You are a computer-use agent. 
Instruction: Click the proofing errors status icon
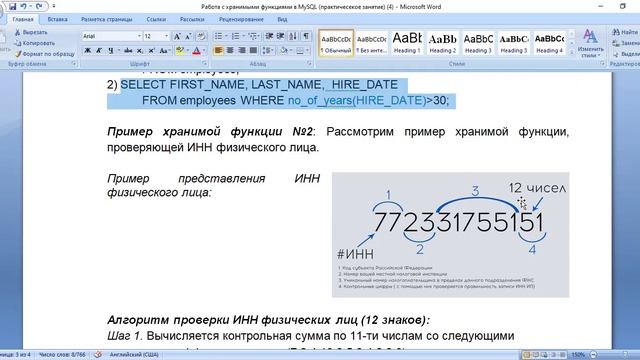98,355
